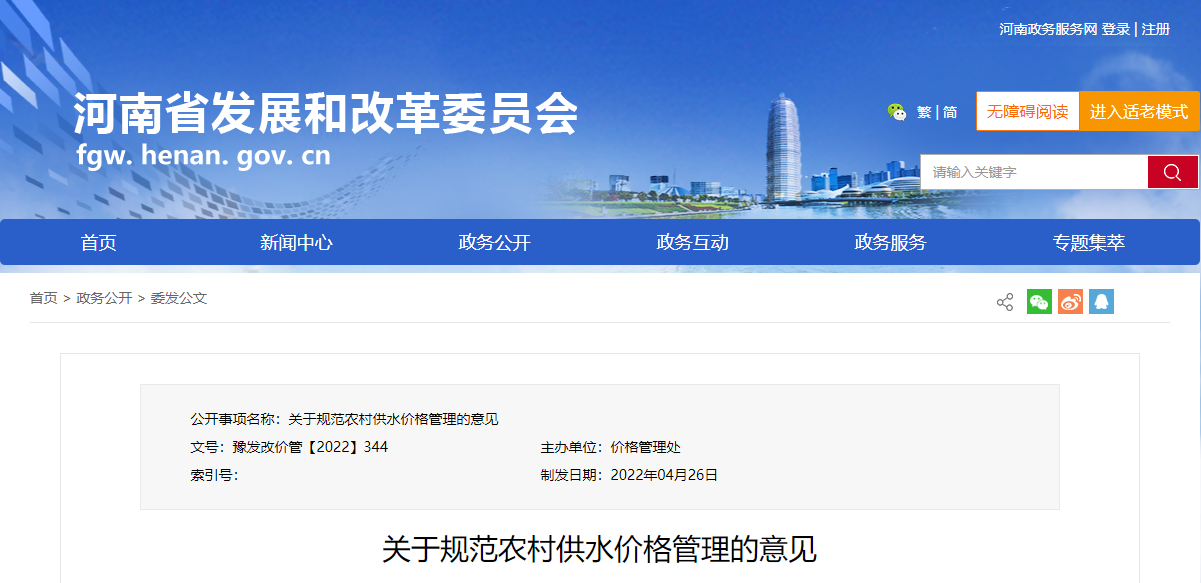
Task: Go to 政务服务 in the navigation bar
Action: [x=890, y=243]
